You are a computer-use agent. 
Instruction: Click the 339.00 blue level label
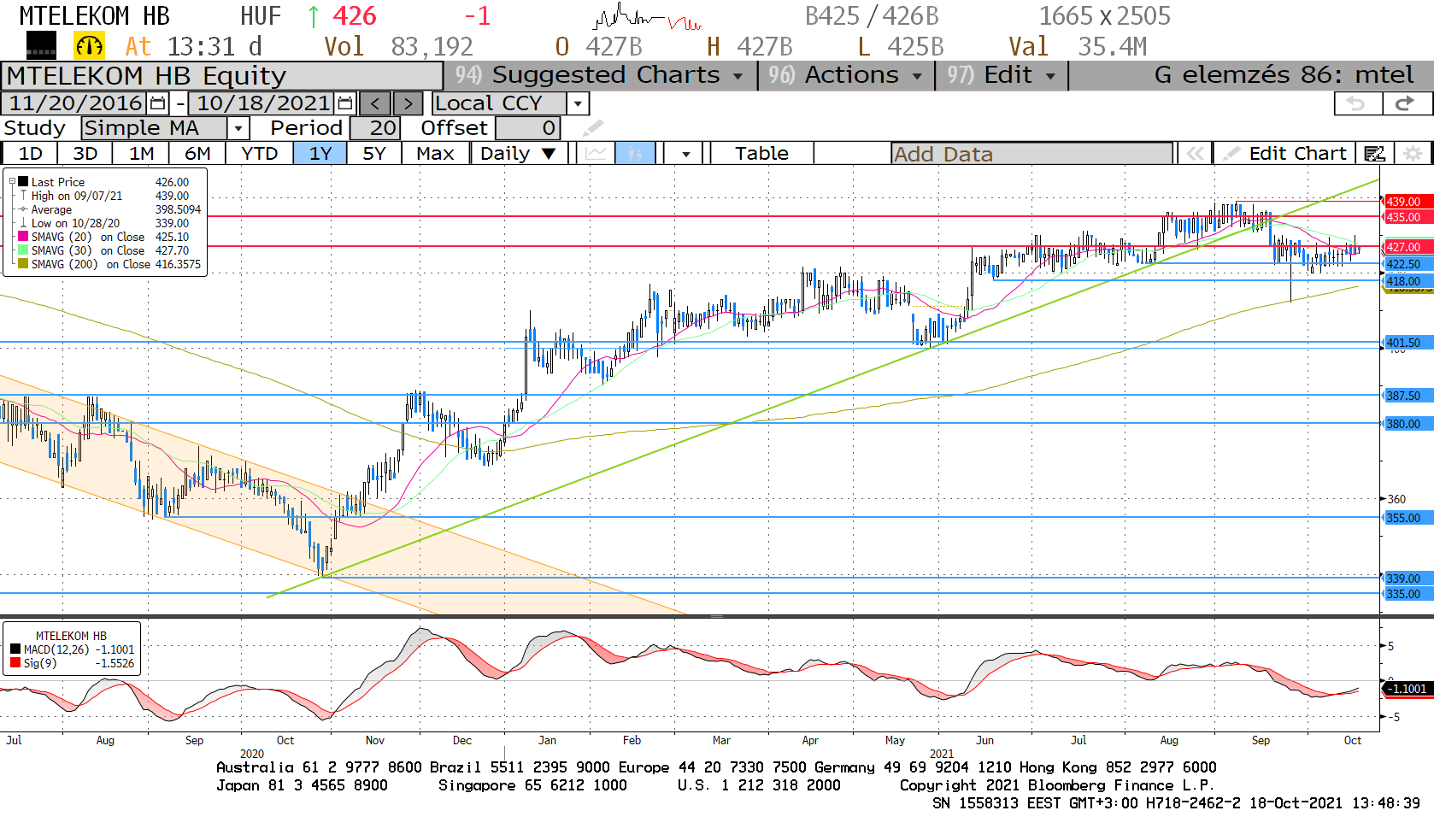(1407, 579)
